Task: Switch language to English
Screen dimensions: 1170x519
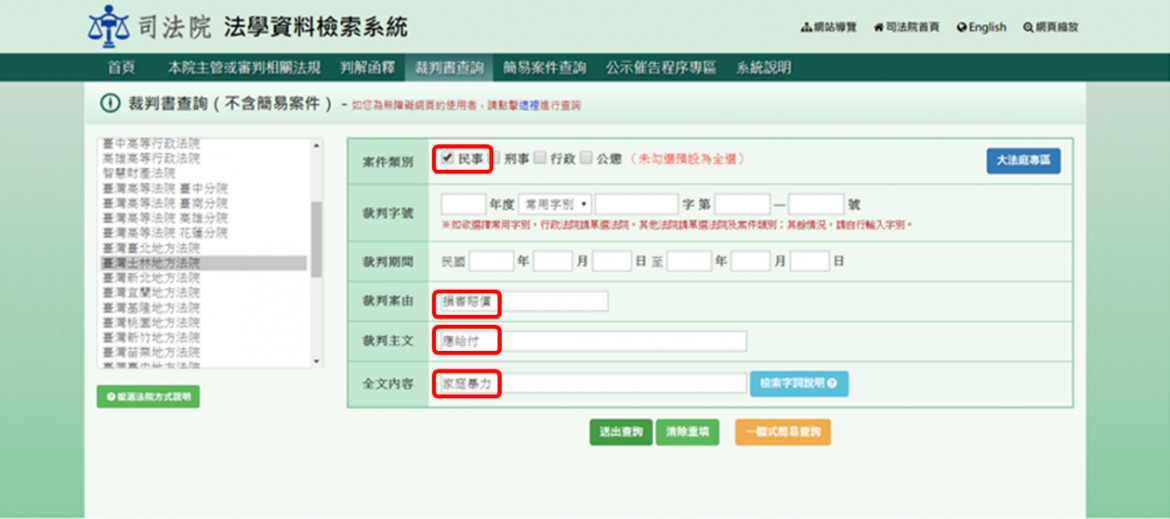Action: 981,27
